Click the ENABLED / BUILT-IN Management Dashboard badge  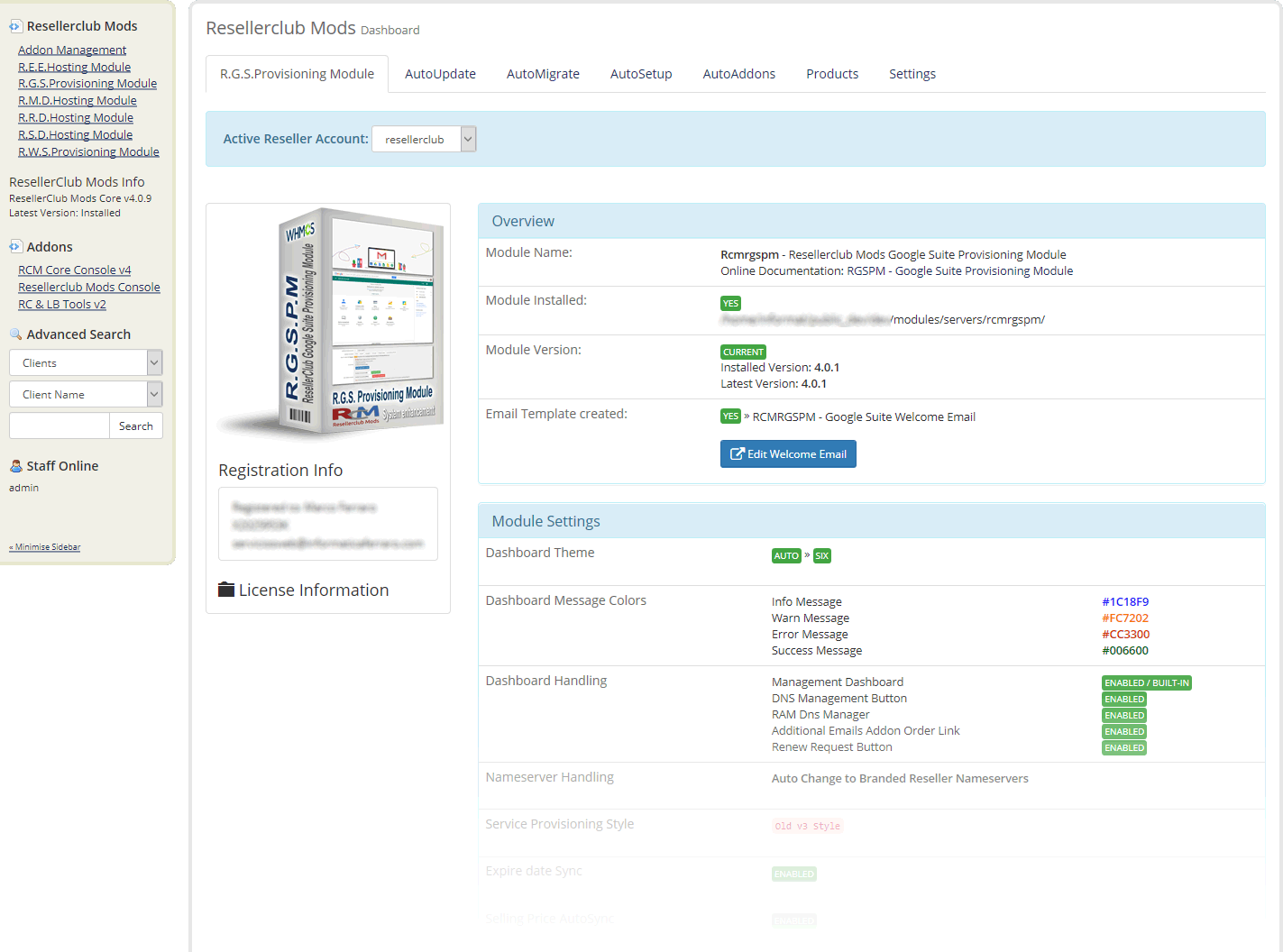click(1147, 682)
